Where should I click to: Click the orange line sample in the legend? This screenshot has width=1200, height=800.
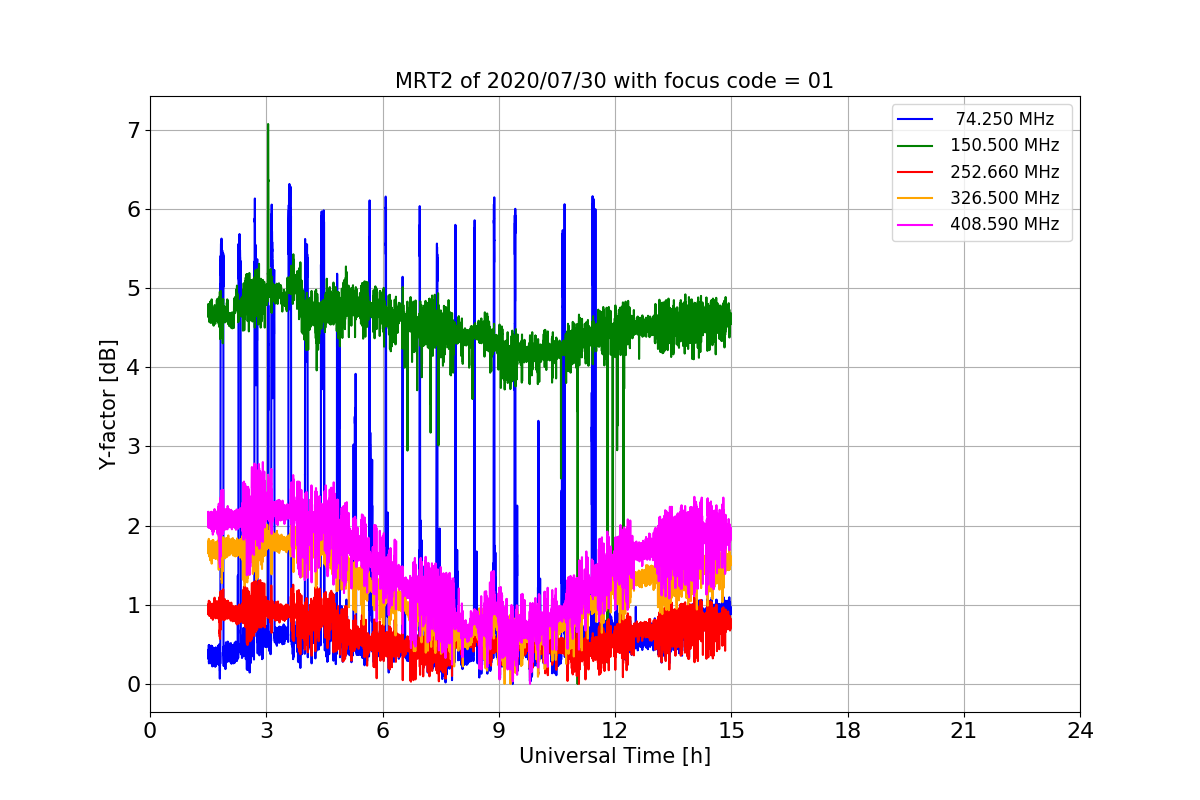point(916,198)
